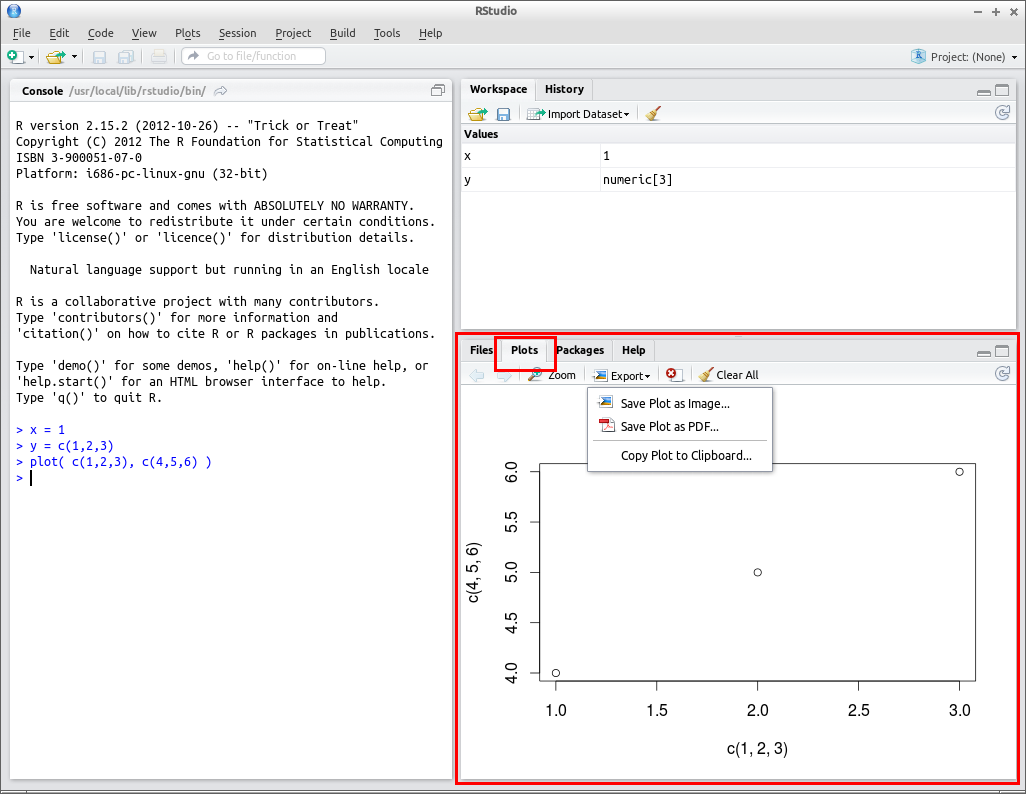Viewport: 1026px width, 794px height.
Task: Choose Save Plot as Image... from Export menu
Action: click(x=680, y=403)
